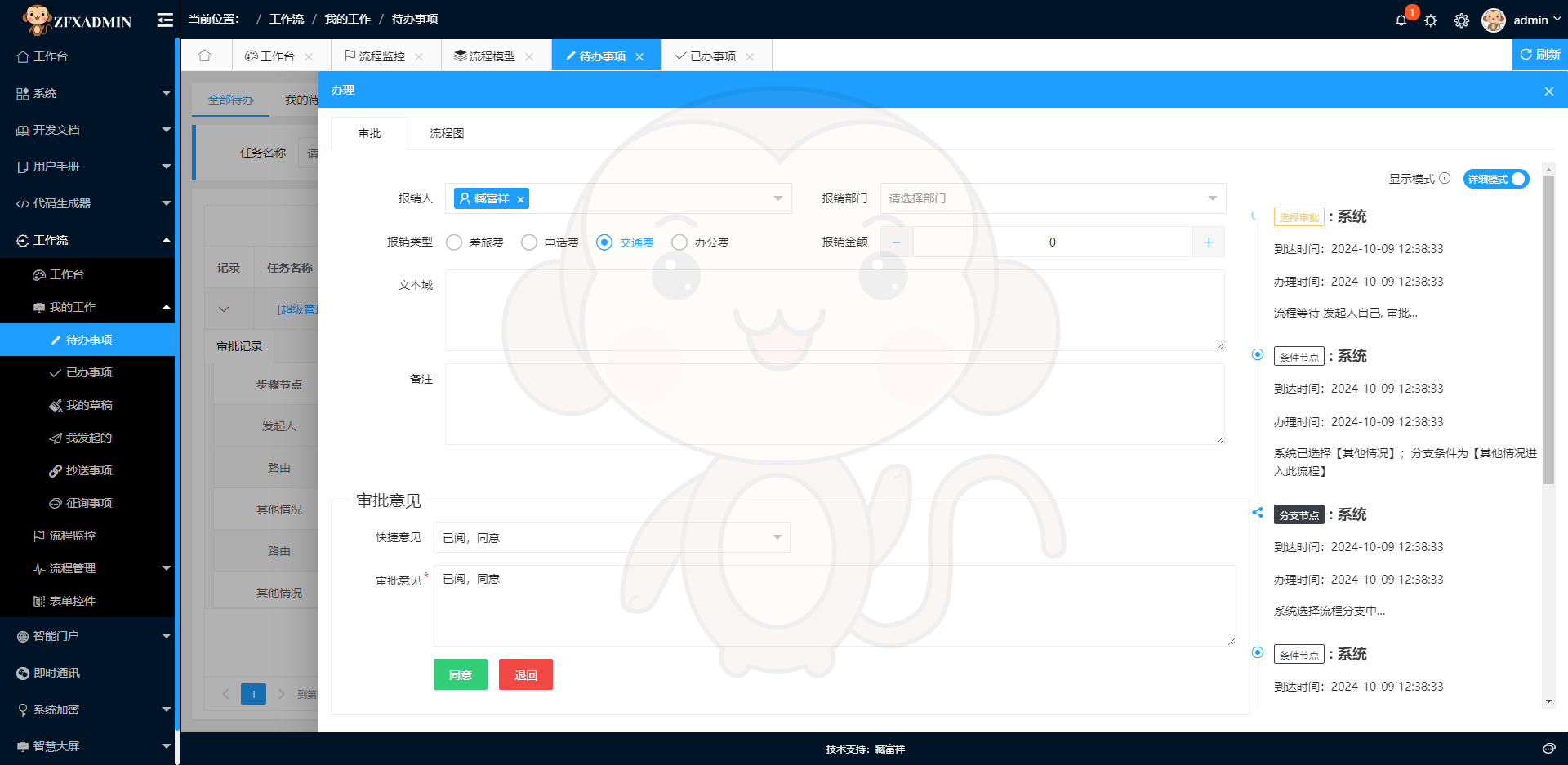Screen dimensions: 1568x765
Task: Click the 工作流 breadcrumb link
Action: click(x=287, y=19)
